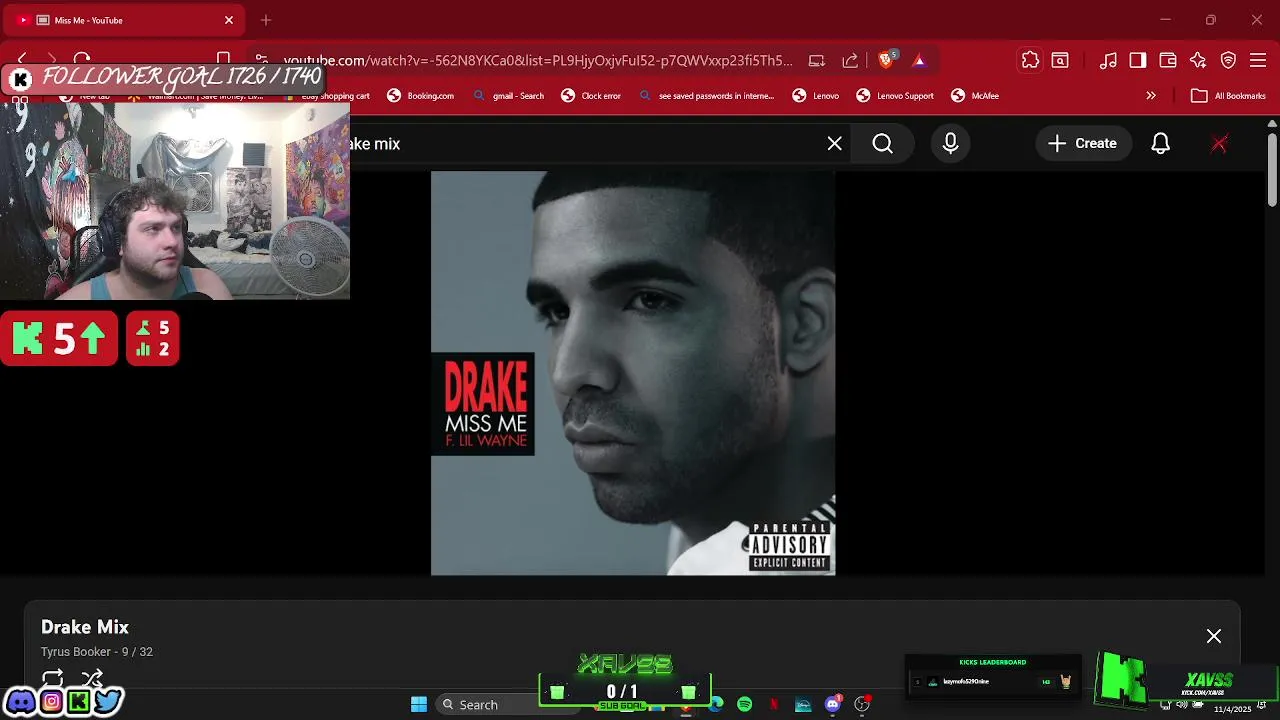This screenshot has height=720, width=1280.
Task: Open saved passwords bookmark
Action: (706, 96)
